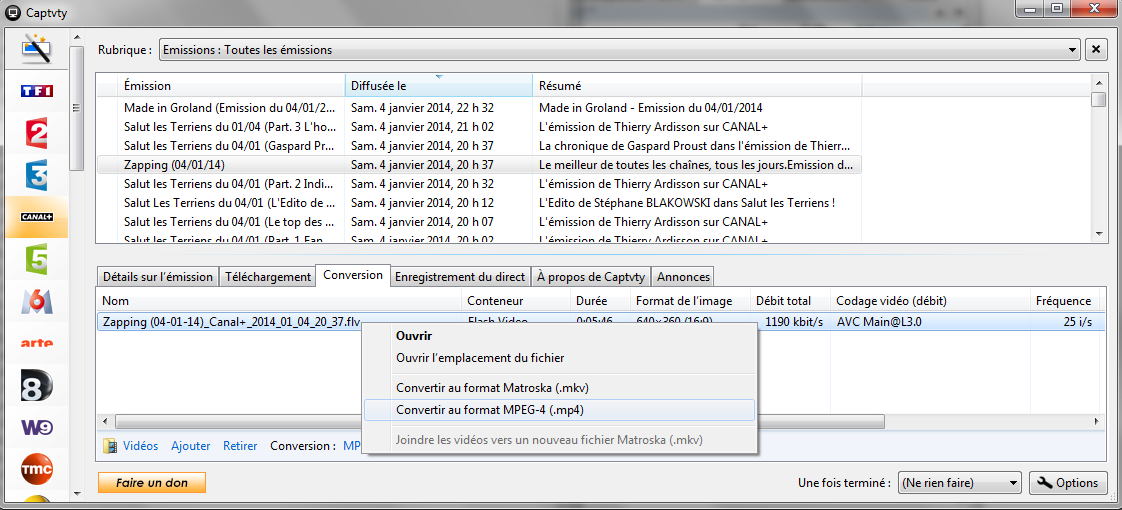Click the Ajouter link
This screenshot has height=510, width=1122.
point(190,446)
